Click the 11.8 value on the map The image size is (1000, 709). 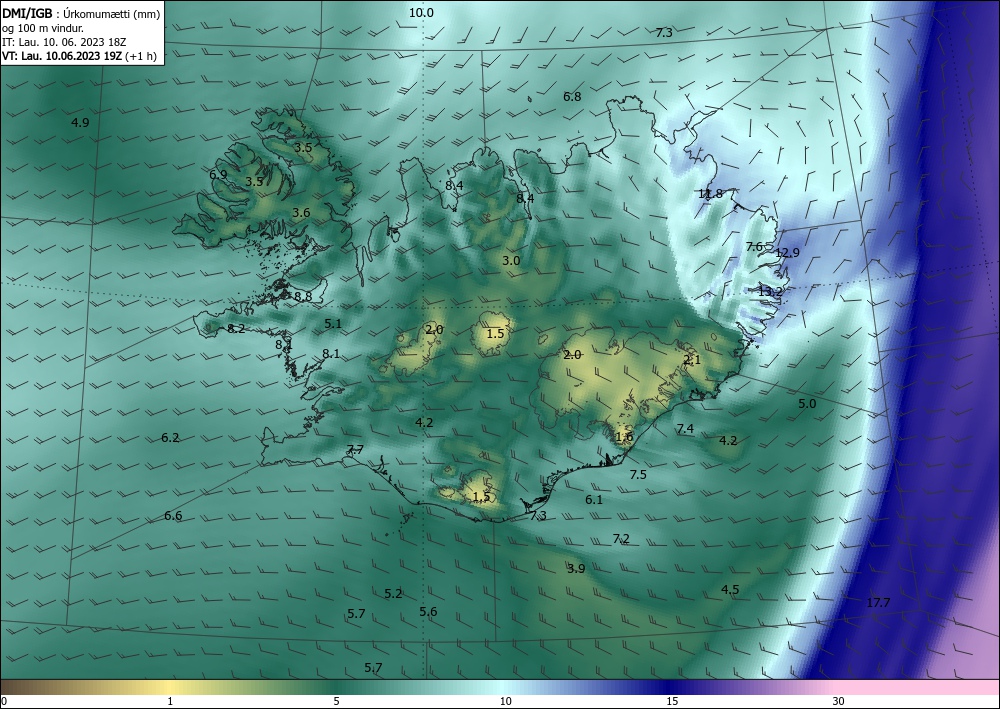[x=710, y=194]
